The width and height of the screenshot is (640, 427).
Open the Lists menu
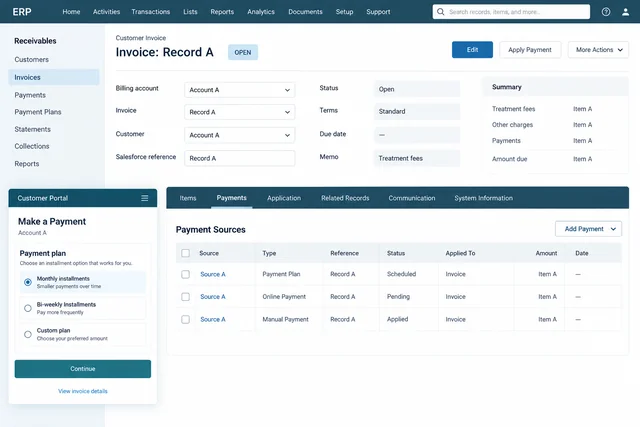click(190, 12)
